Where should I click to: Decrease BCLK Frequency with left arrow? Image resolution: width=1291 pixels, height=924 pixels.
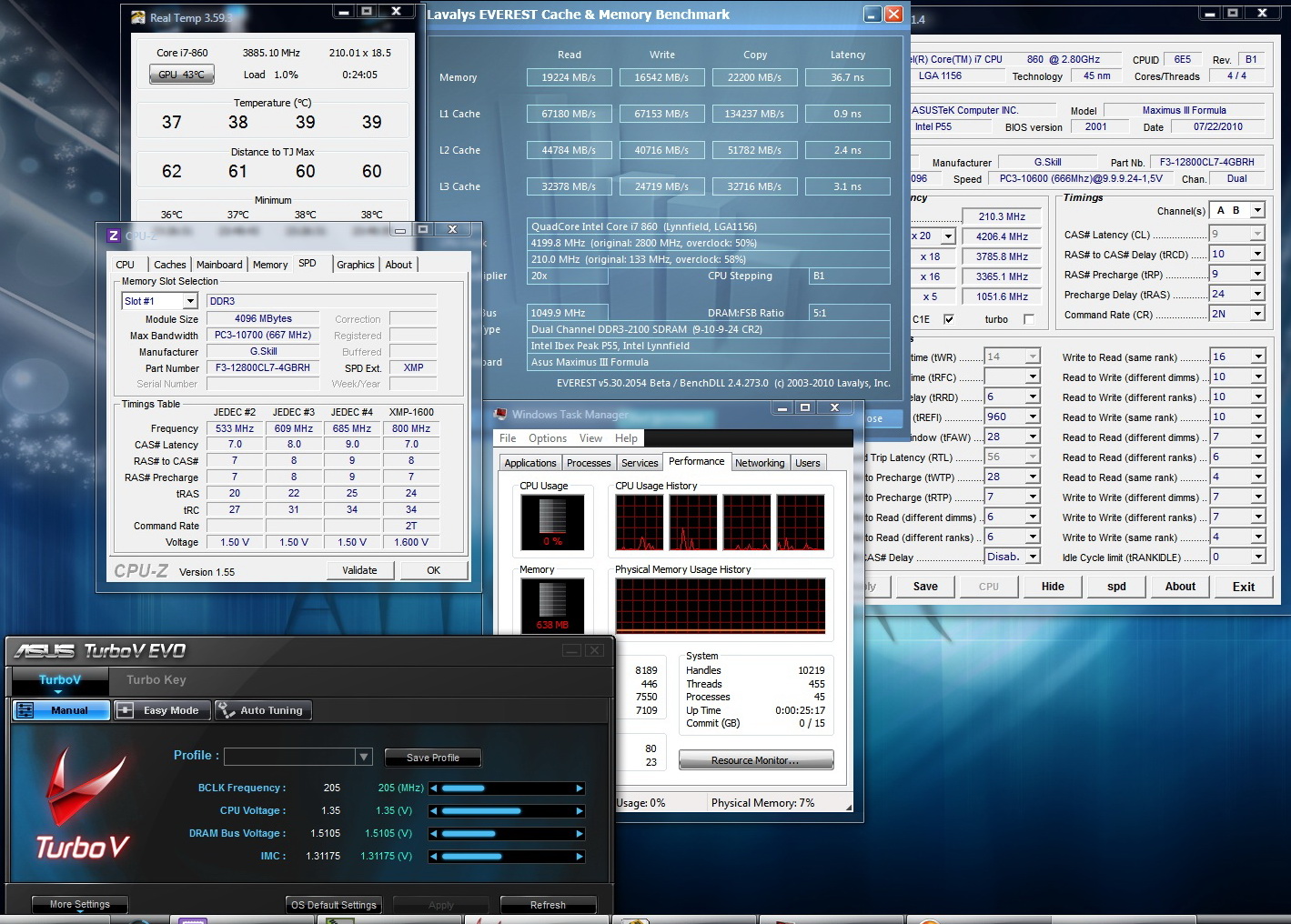tap(434, 788)
